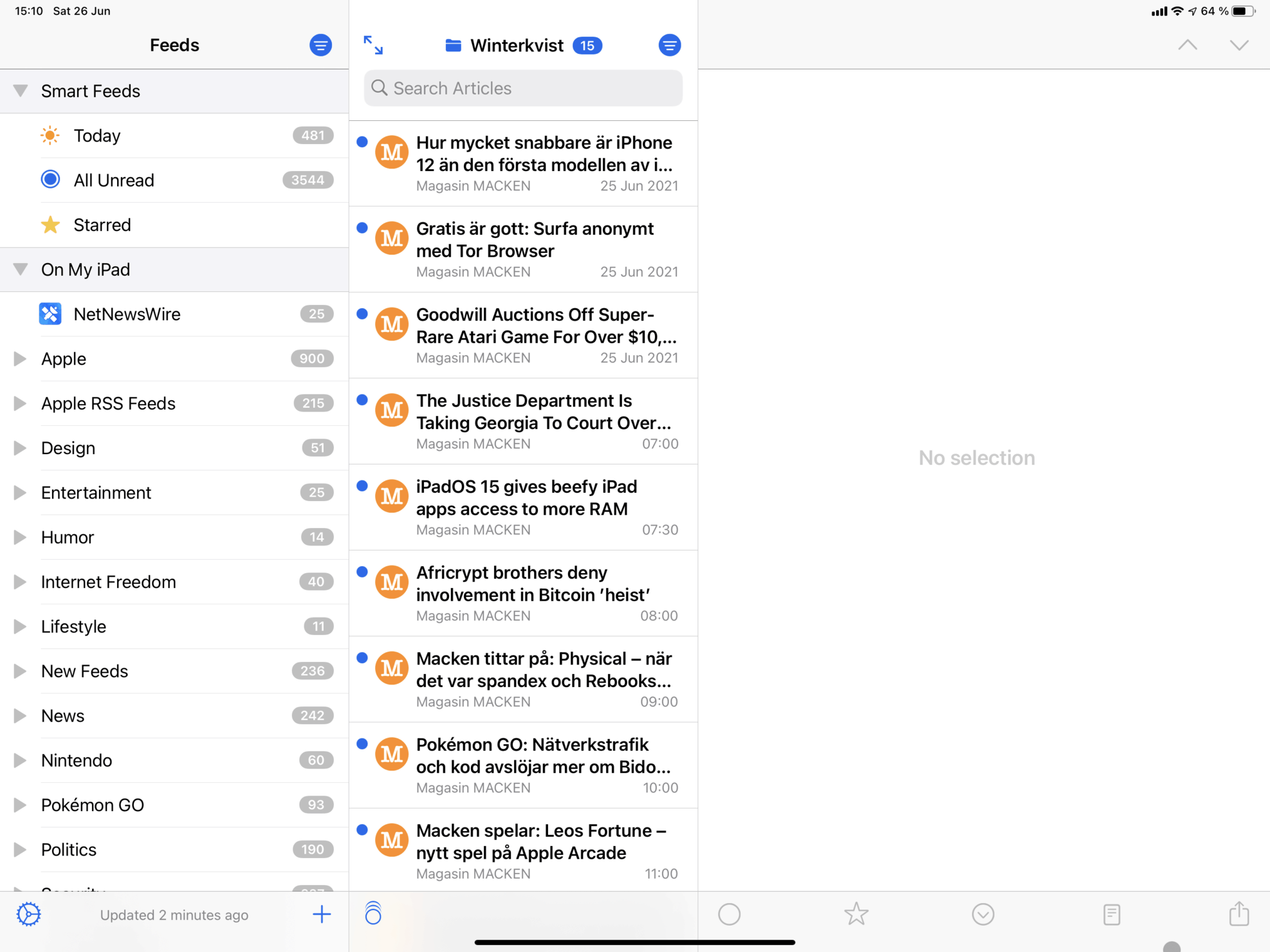This screenshot has width=1270, height=952.
Task: Click the Winterkvist unread count badge 15
Action: click(x=587, y=46)
